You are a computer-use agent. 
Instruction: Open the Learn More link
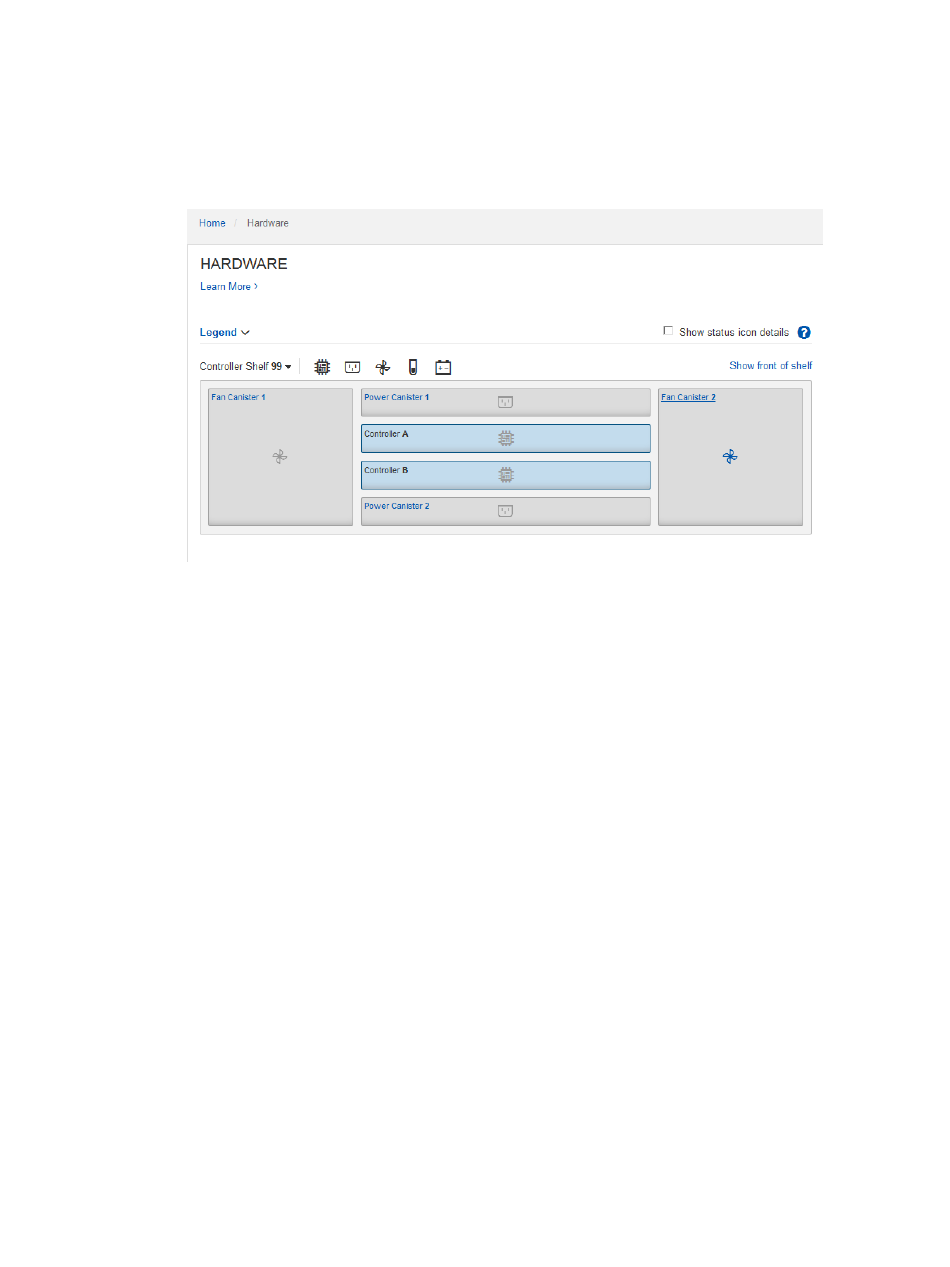[x=229, y=286]
